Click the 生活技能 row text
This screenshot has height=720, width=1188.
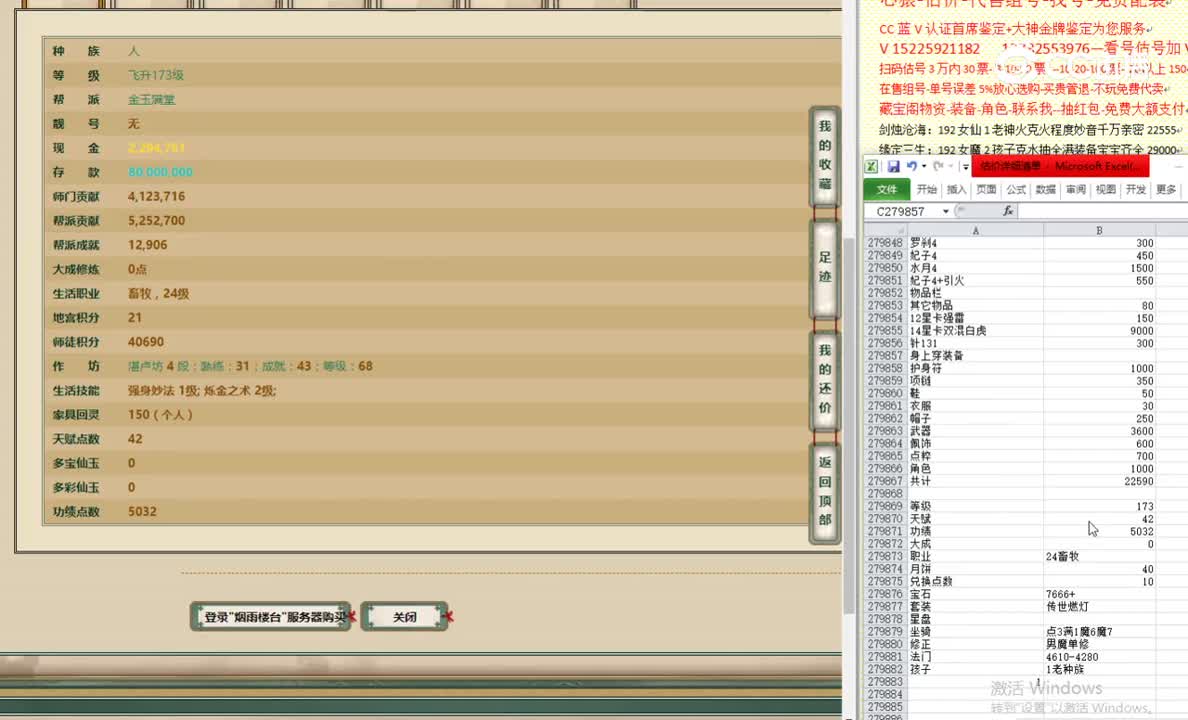click(x=202, y=390)
